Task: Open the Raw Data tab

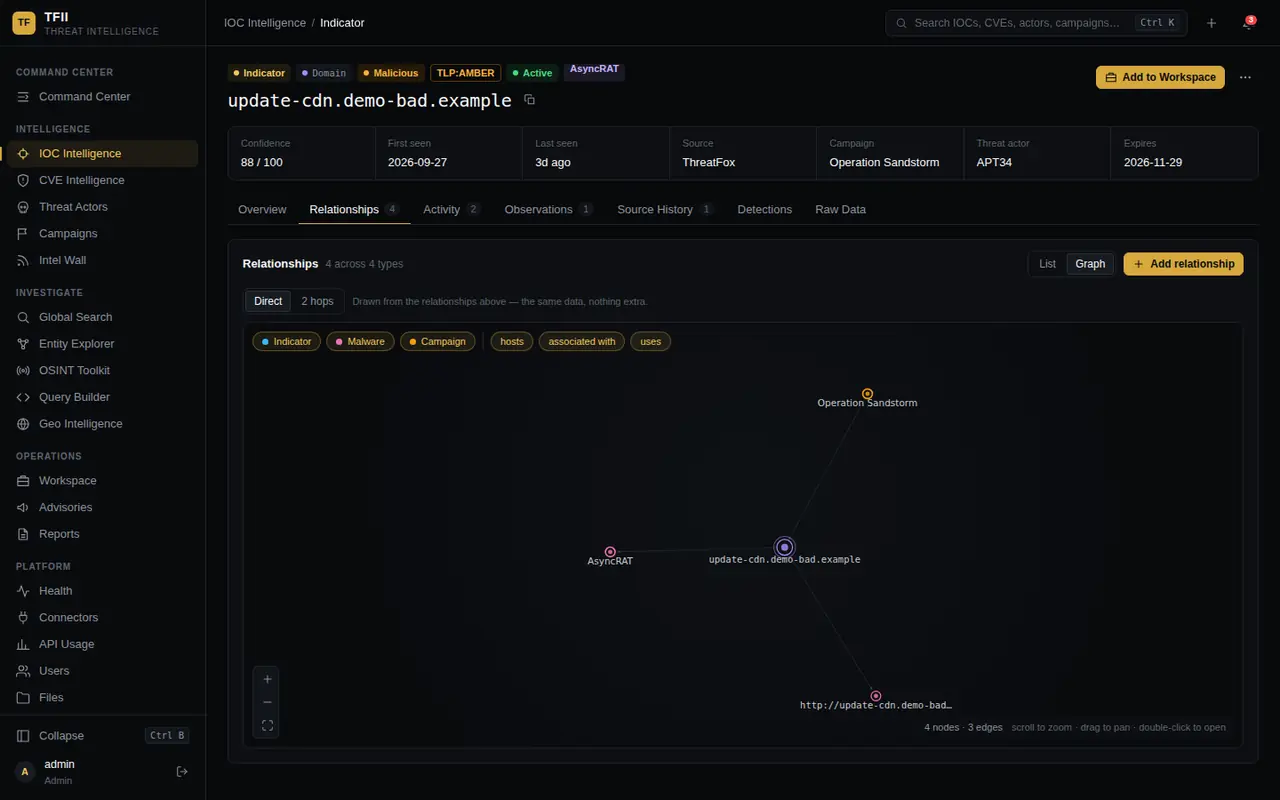Action: 841,209
